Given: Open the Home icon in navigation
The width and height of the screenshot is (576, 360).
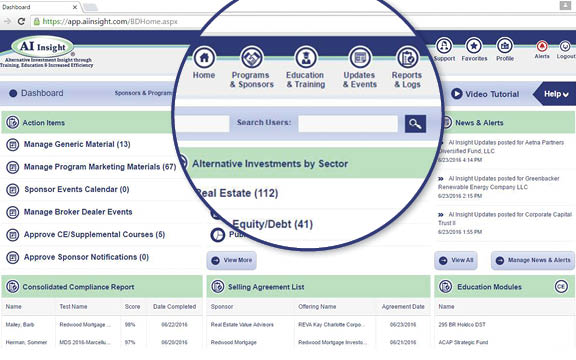Looking at the screenshot, I should [x=204, y=58].
